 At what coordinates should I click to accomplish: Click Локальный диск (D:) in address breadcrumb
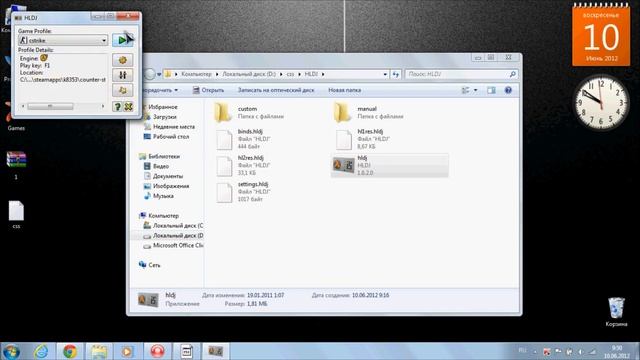(249, 74)
